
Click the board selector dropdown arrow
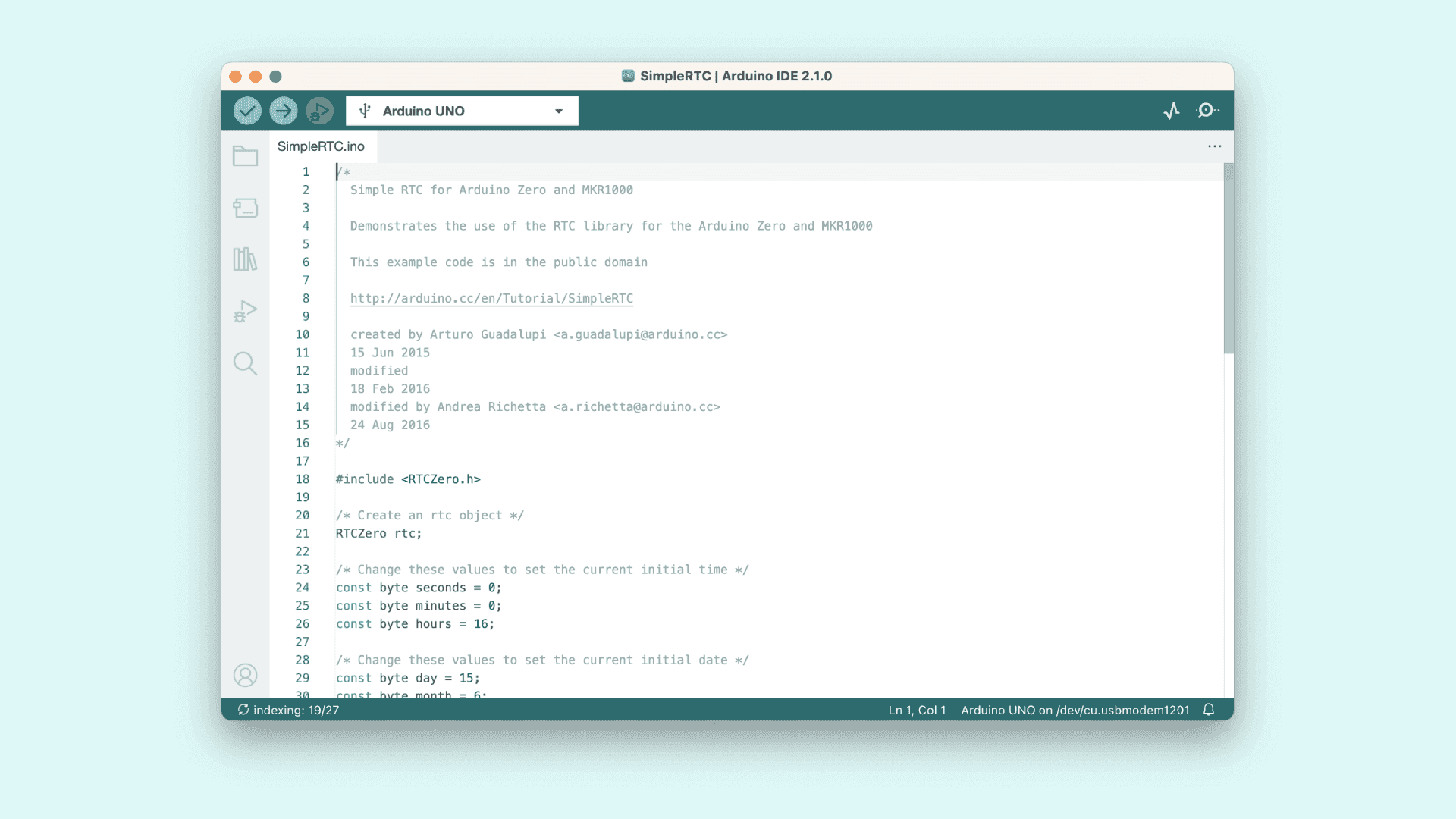pyautogui.click(x=559, y=111)
